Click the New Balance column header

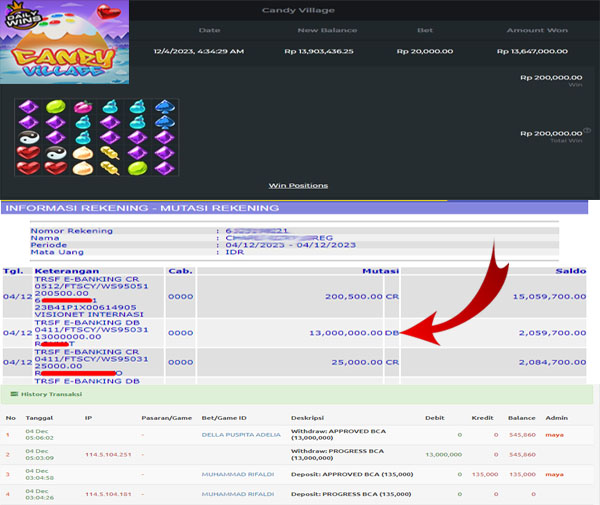(x=327, y=30)
